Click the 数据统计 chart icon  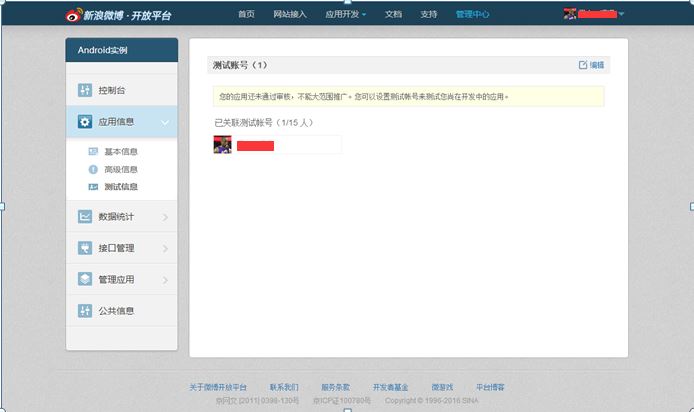click(x=85, y=216)
